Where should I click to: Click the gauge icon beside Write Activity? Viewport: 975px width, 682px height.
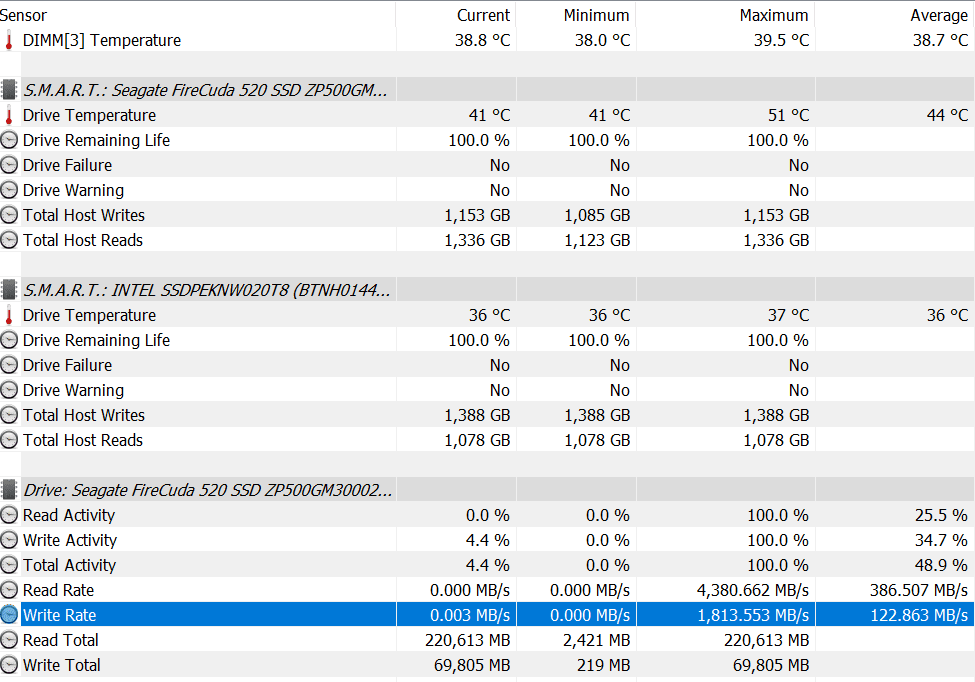(x=9, y=540)
